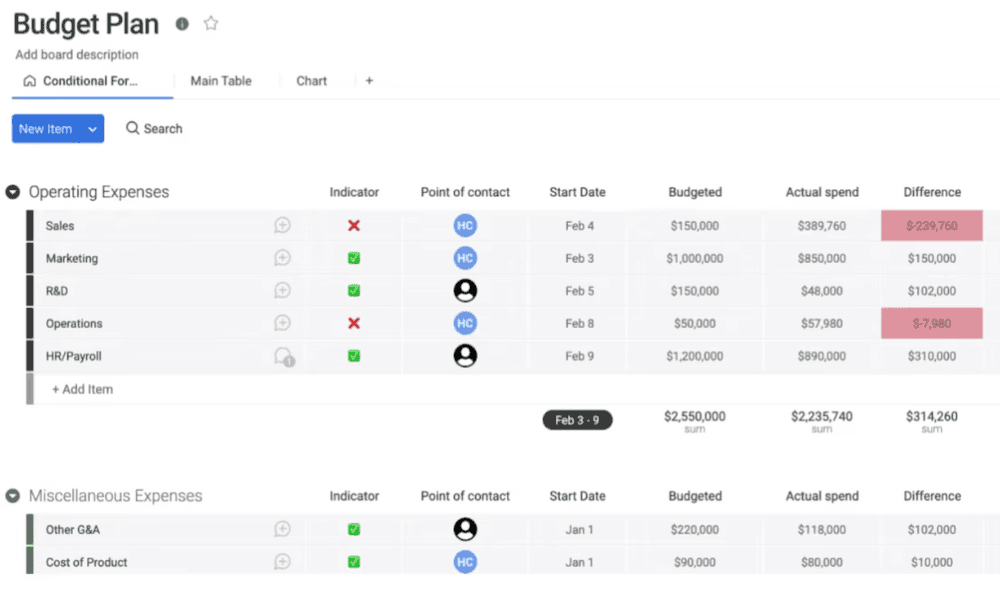
Task: Collapse the Miscellaneous Expenses group
Action: 13,496
